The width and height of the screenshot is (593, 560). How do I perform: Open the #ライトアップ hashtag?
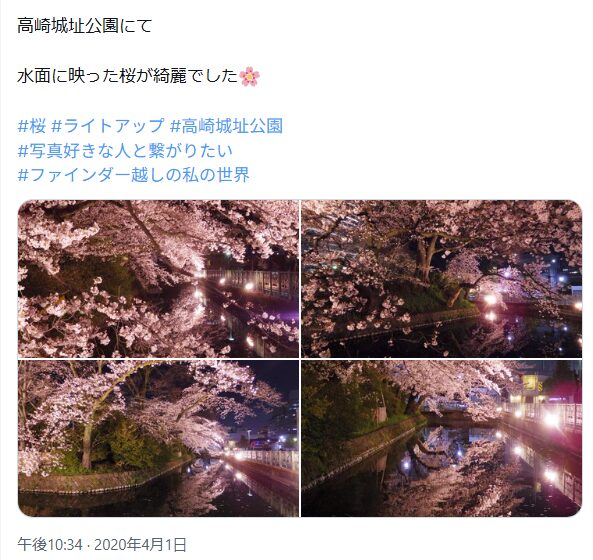tap(108, 126)
